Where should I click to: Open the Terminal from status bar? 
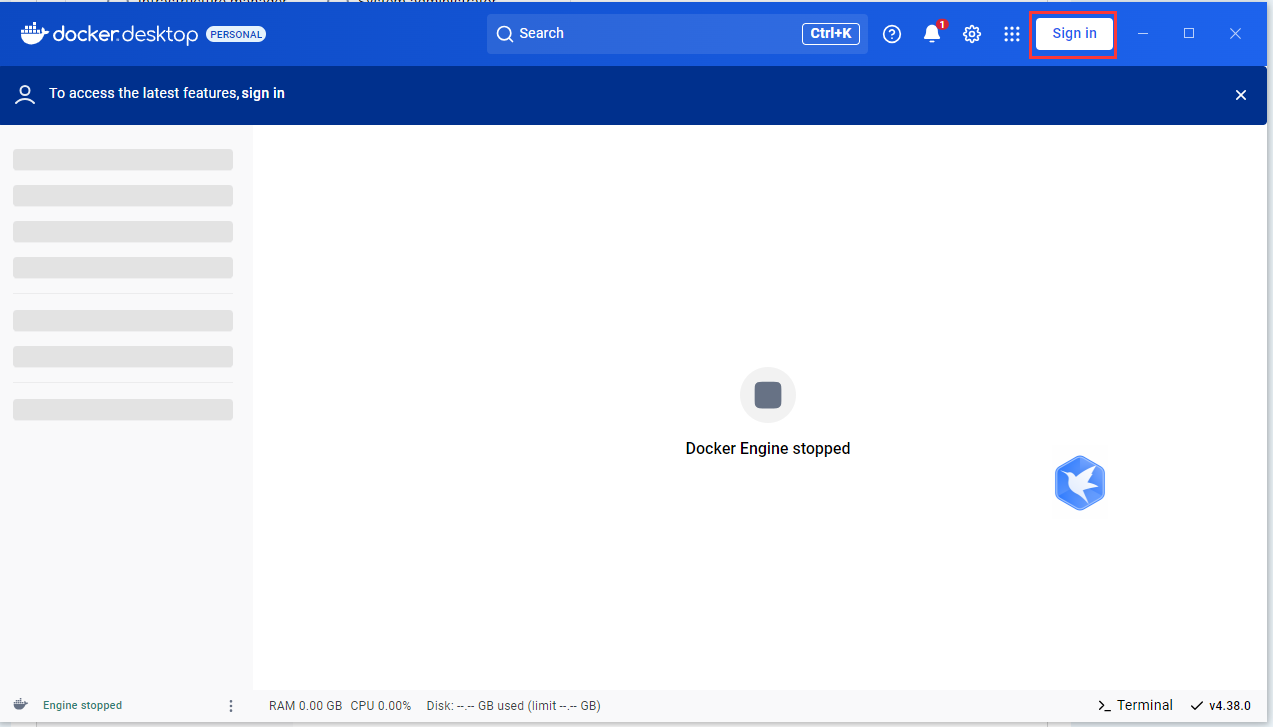1135,705
